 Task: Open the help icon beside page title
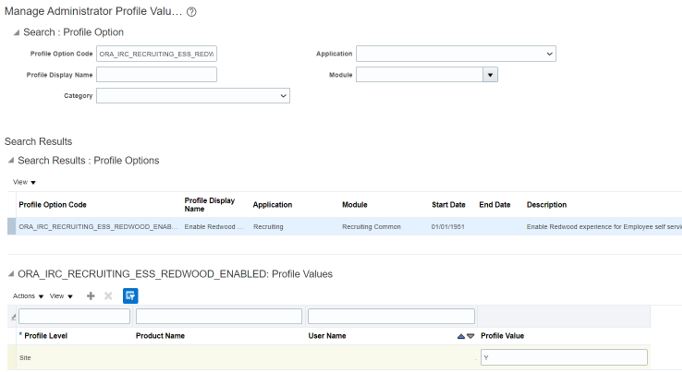(191, 12)
